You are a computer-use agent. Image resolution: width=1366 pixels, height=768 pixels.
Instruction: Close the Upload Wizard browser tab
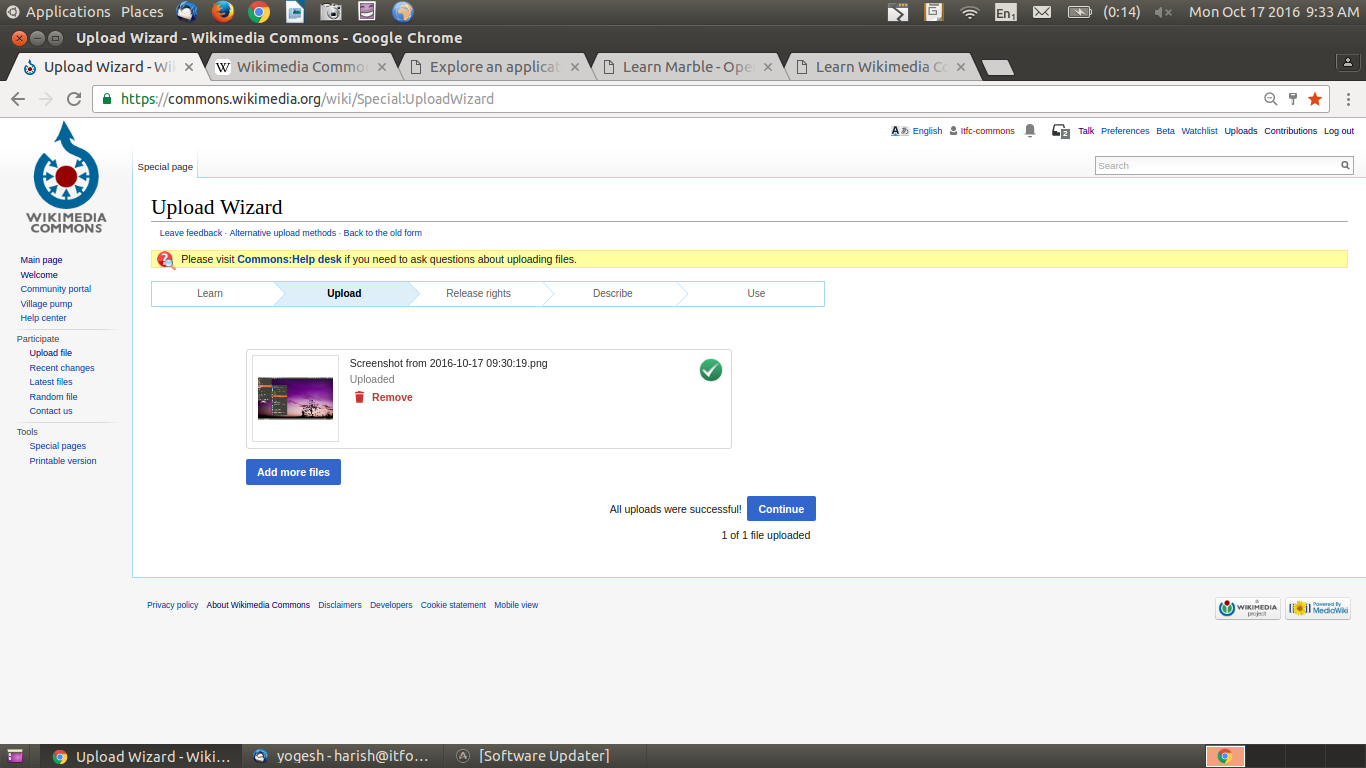189,67
